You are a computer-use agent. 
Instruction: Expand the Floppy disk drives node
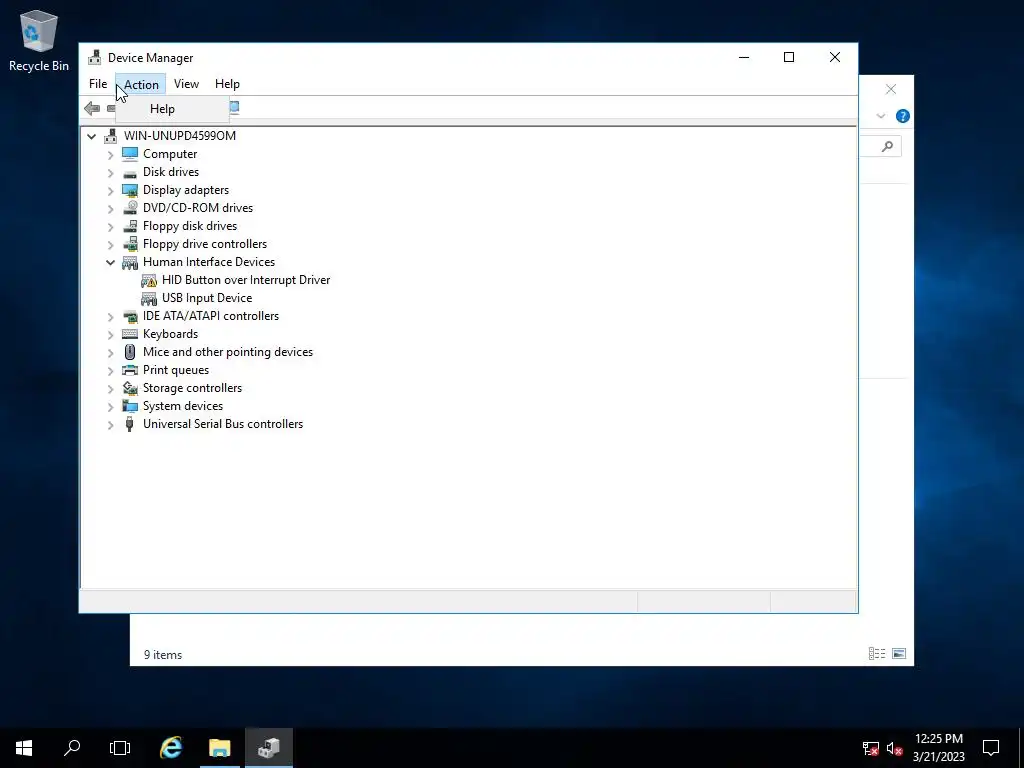pyautogui.click(x=110, y=227)
